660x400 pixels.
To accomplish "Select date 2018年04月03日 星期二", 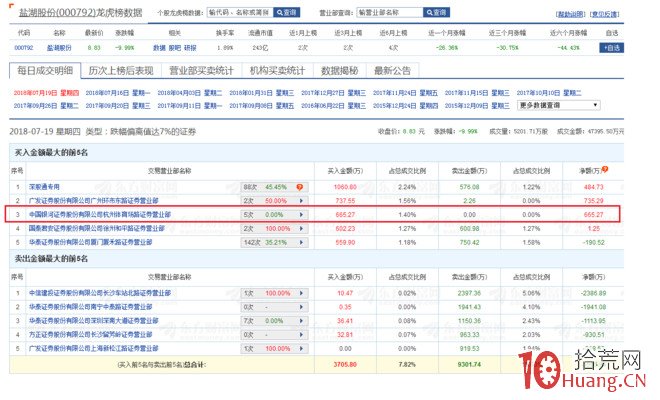I will click(190, 93).
